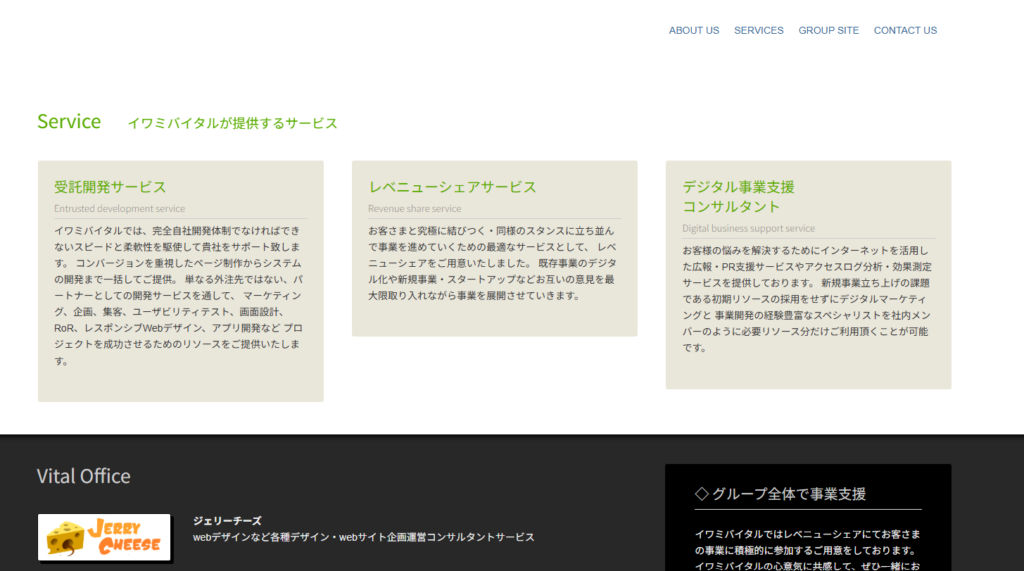Click the diamond symbol before グループ全体で事業支援
This screenshot has width=1024, height=571.
(x=701, y=494)
